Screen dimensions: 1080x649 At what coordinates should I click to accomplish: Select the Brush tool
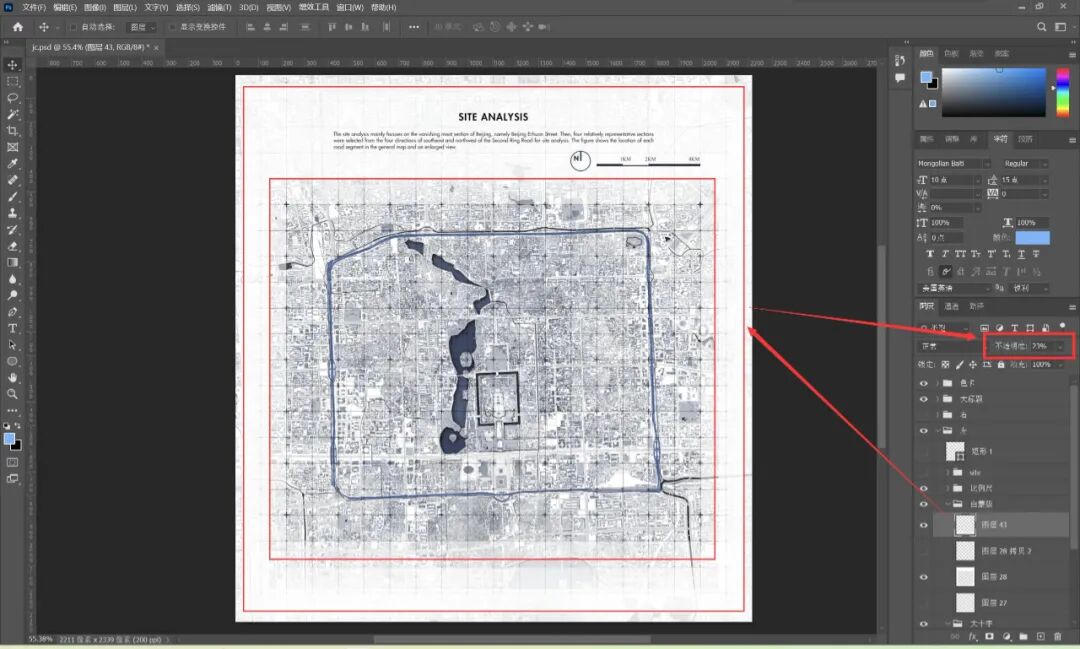click(x=12, y=197)
